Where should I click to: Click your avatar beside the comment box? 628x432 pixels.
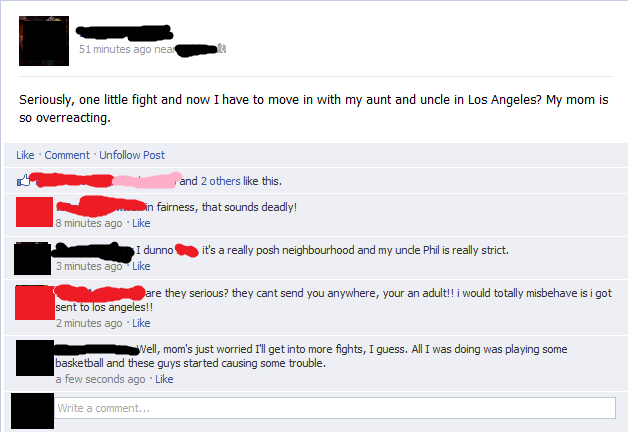pyautogui.click(x=32, y=411)
